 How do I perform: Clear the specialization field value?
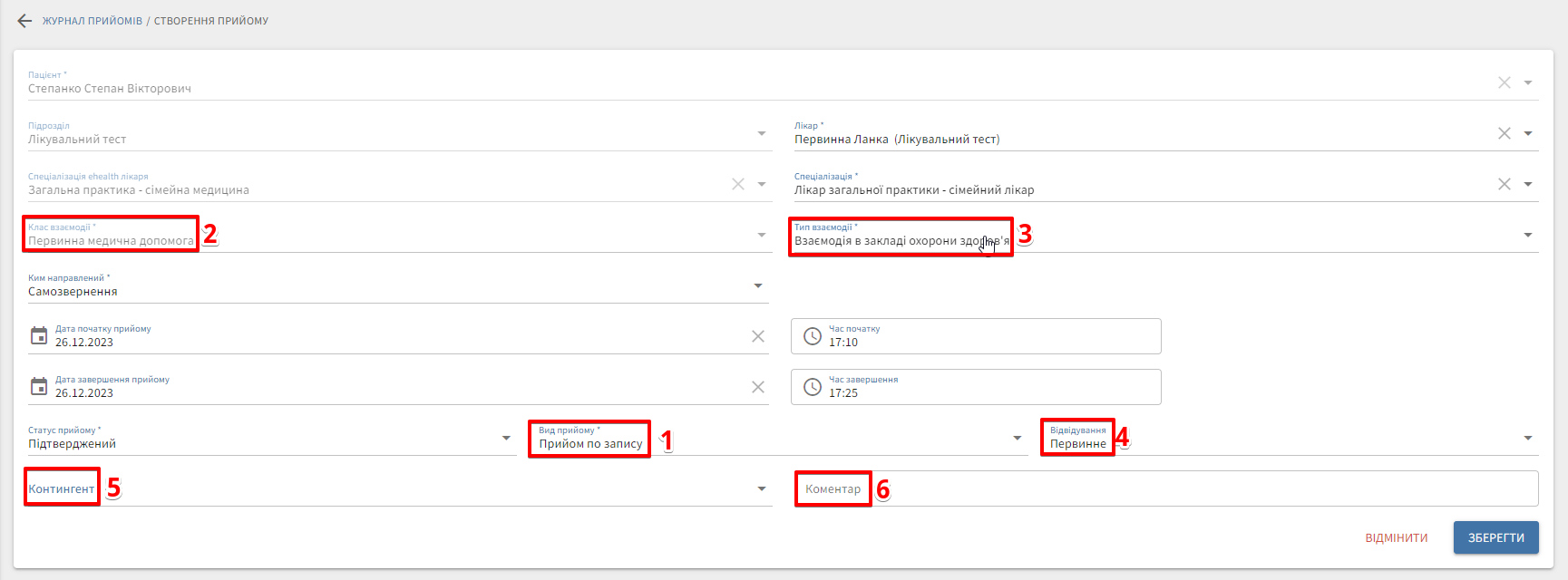click(1504, 184)
